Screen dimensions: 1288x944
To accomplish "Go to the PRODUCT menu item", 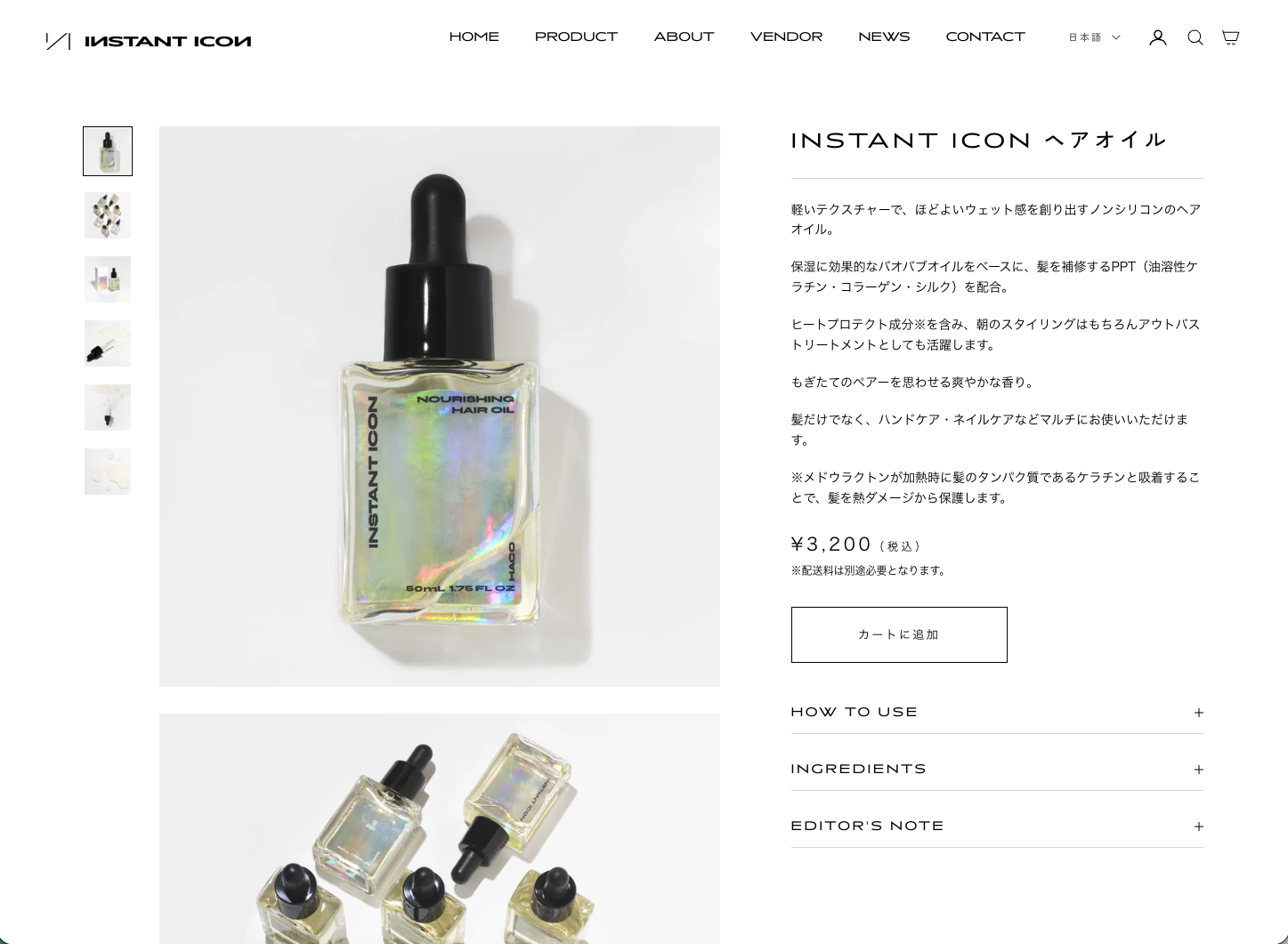I will pyautogui.click(x=576, y=36).
